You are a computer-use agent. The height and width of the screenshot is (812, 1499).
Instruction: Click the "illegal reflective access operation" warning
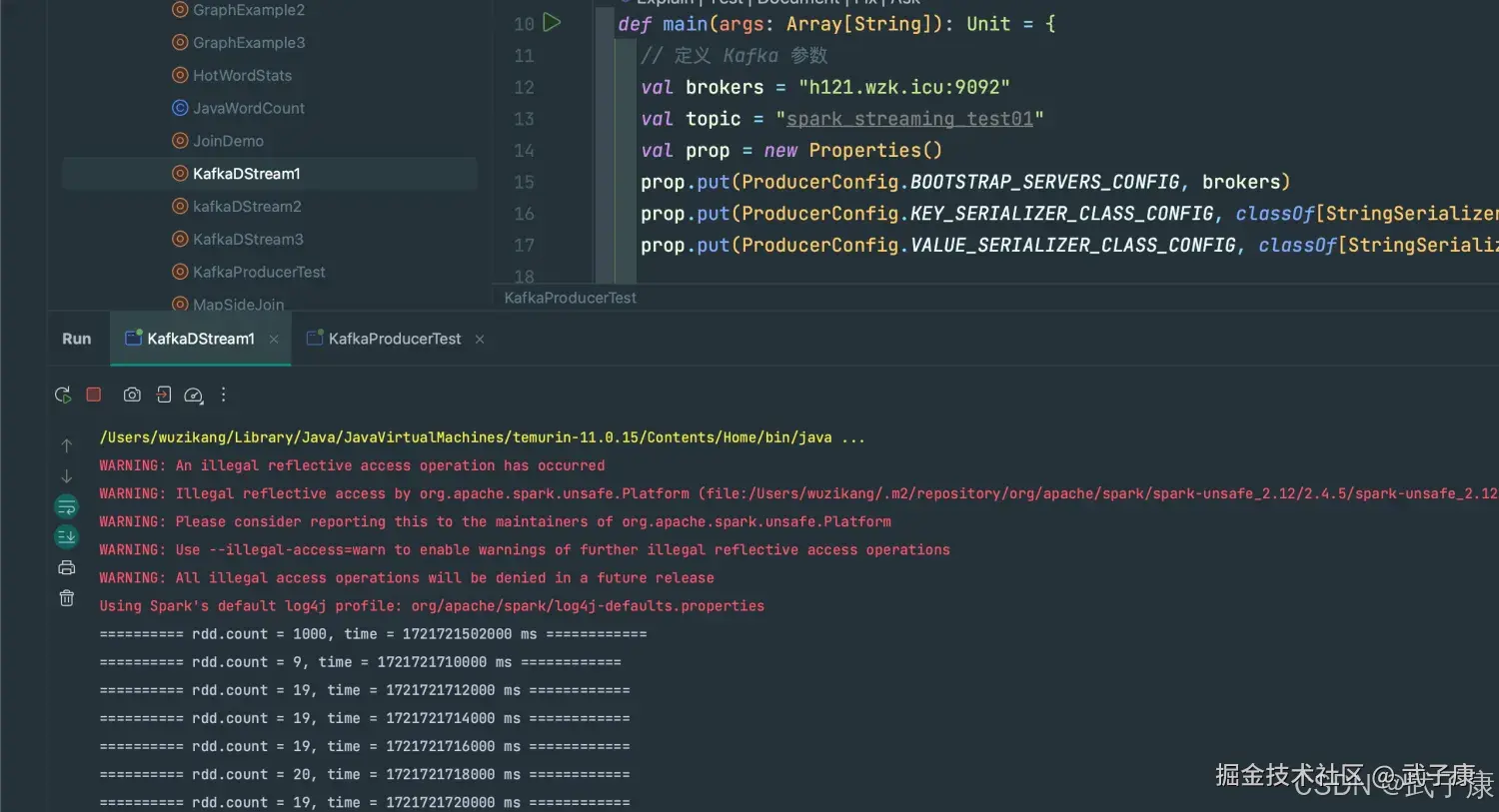(x=352, y=465)
